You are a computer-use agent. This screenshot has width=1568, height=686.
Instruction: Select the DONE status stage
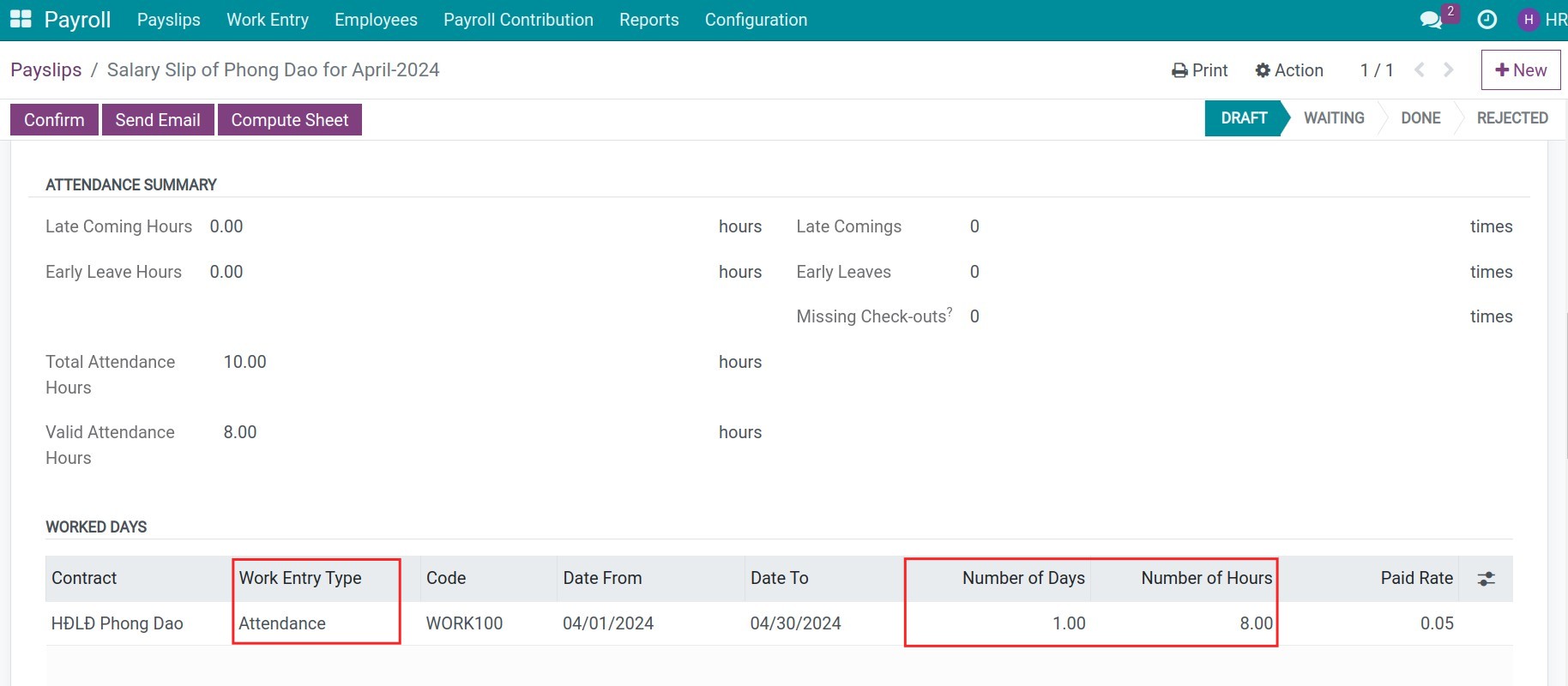pyautogui.click(x=1420, y=118)
